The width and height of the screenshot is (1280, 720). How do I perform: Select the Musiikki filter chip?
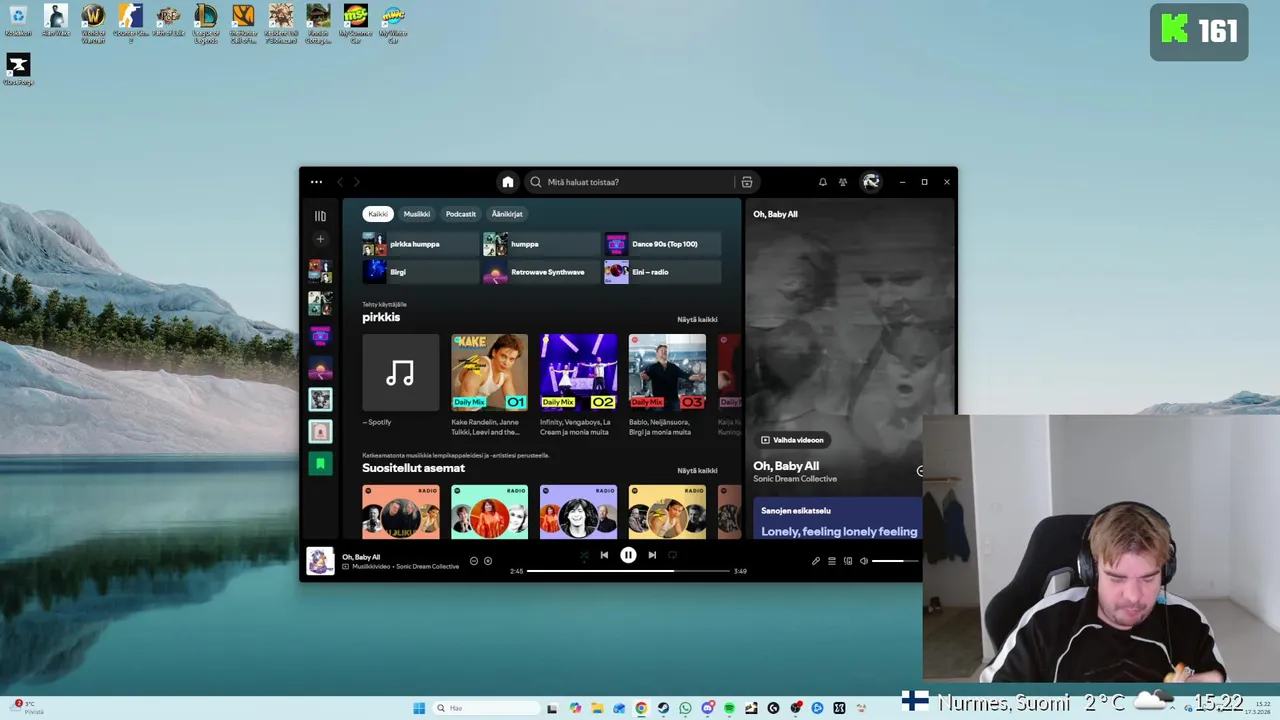point(417,214)
